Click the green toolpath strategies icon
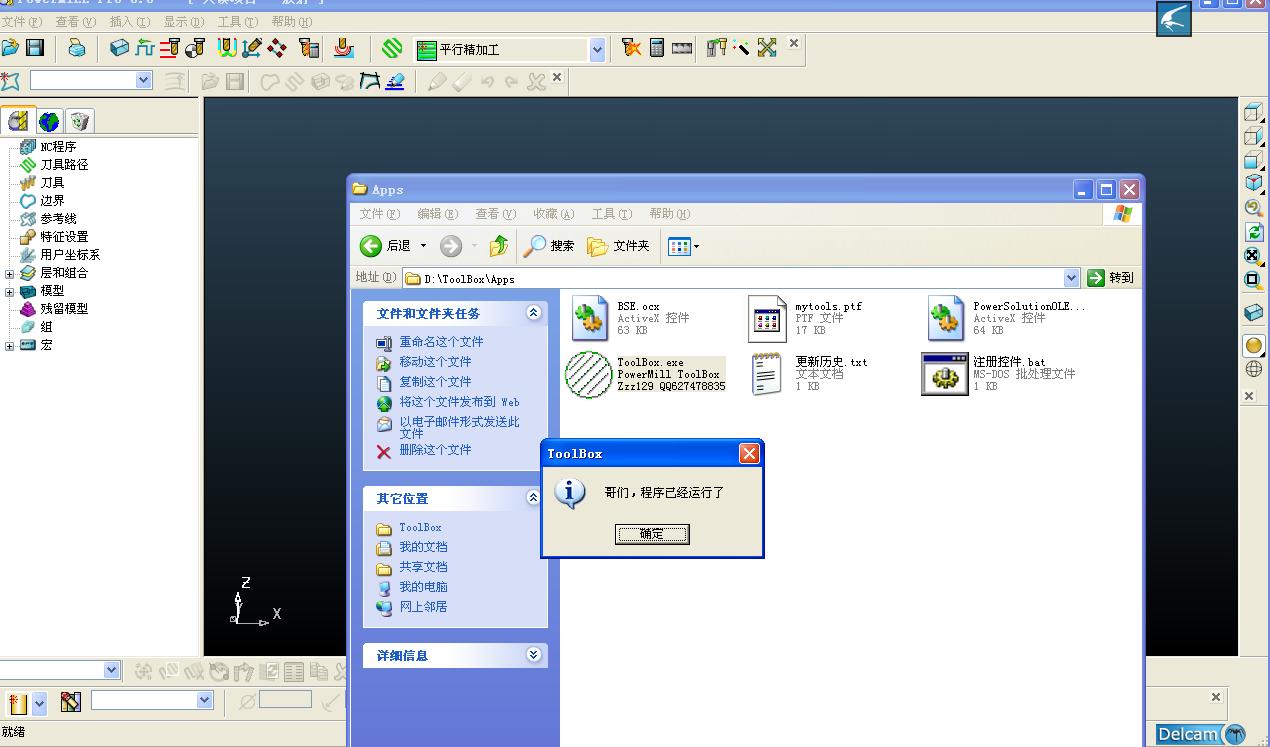The width and height of the screenshot is (1270, 747). click(392, 47)
